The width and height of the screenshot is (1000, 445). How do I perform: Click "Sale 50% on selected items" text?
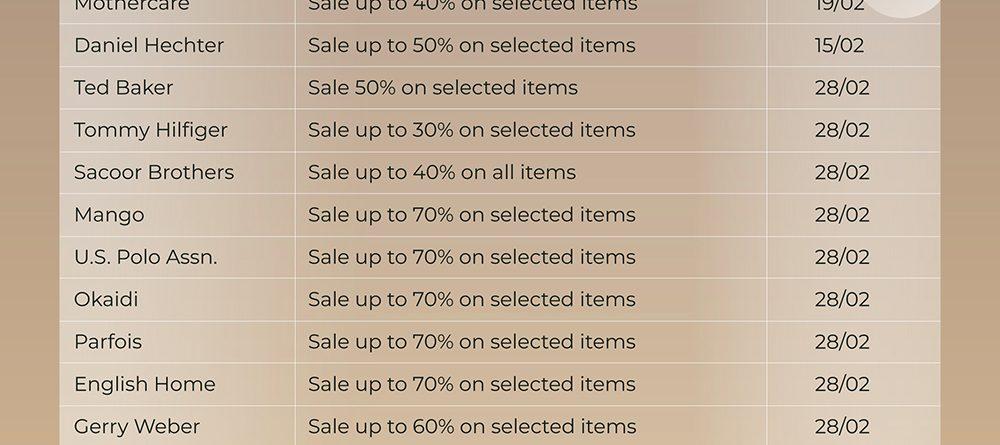443,87
